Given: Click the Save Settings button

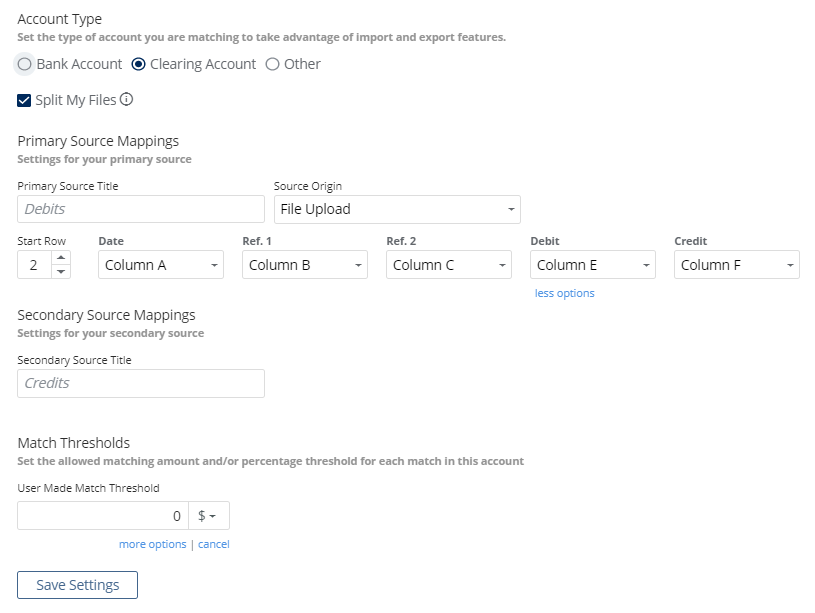Looking at the screenshot, I should 77,585.
